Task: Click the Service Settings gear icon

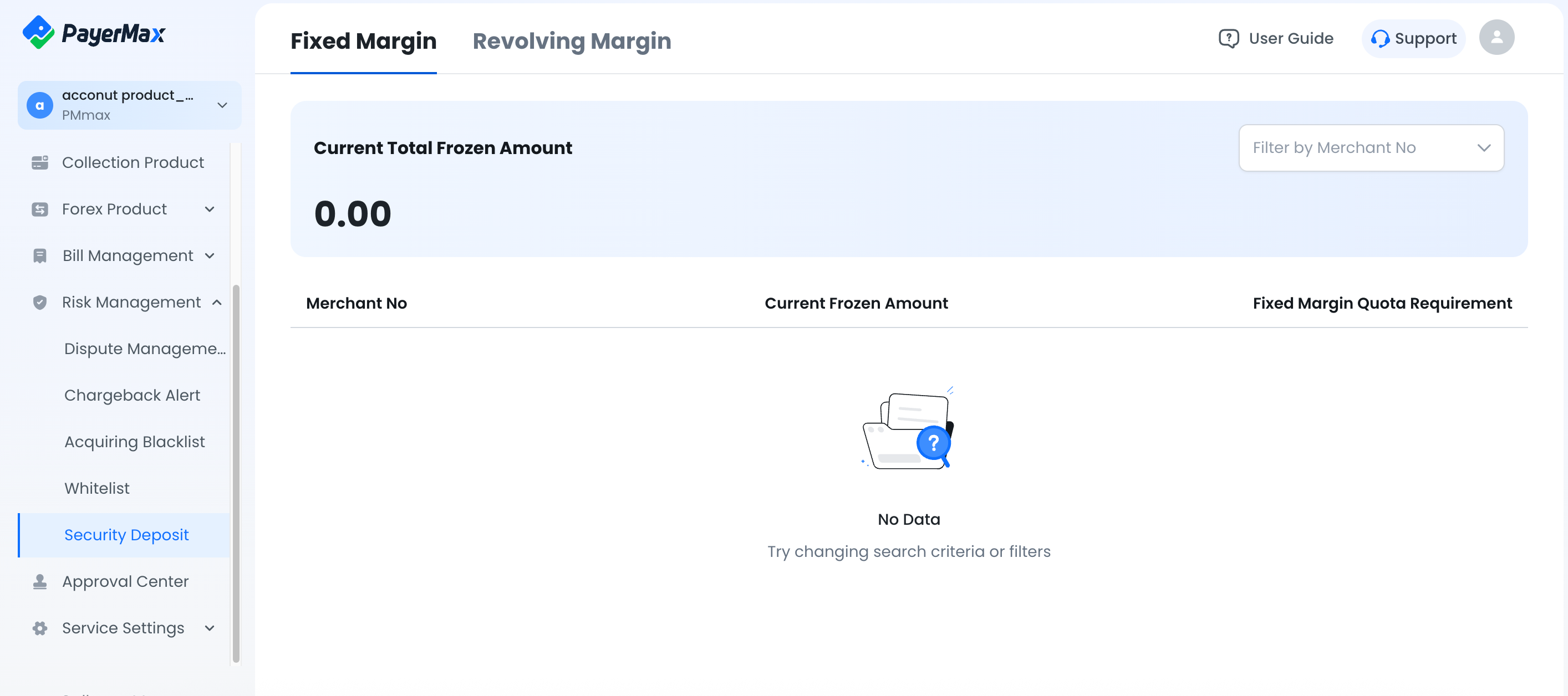Action: click(x=39, y=628)
